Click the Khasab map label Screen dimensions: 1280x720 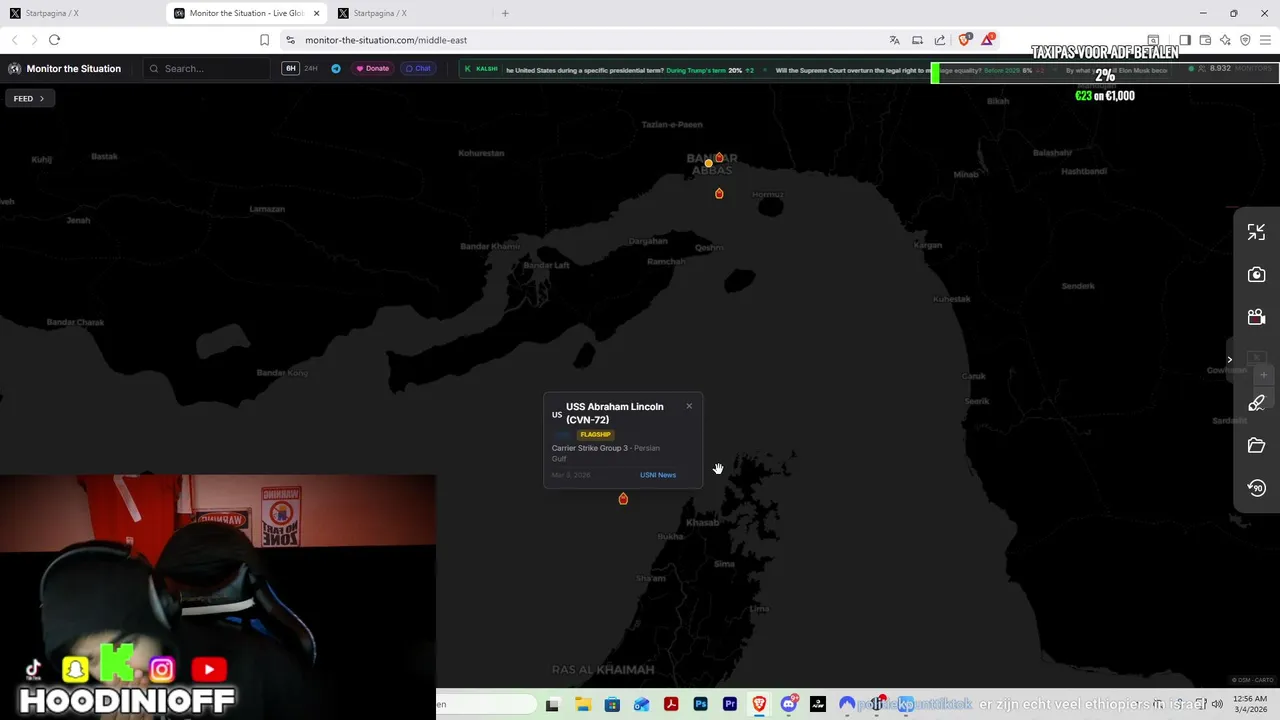pyautogui.click(x=703, y=523)
